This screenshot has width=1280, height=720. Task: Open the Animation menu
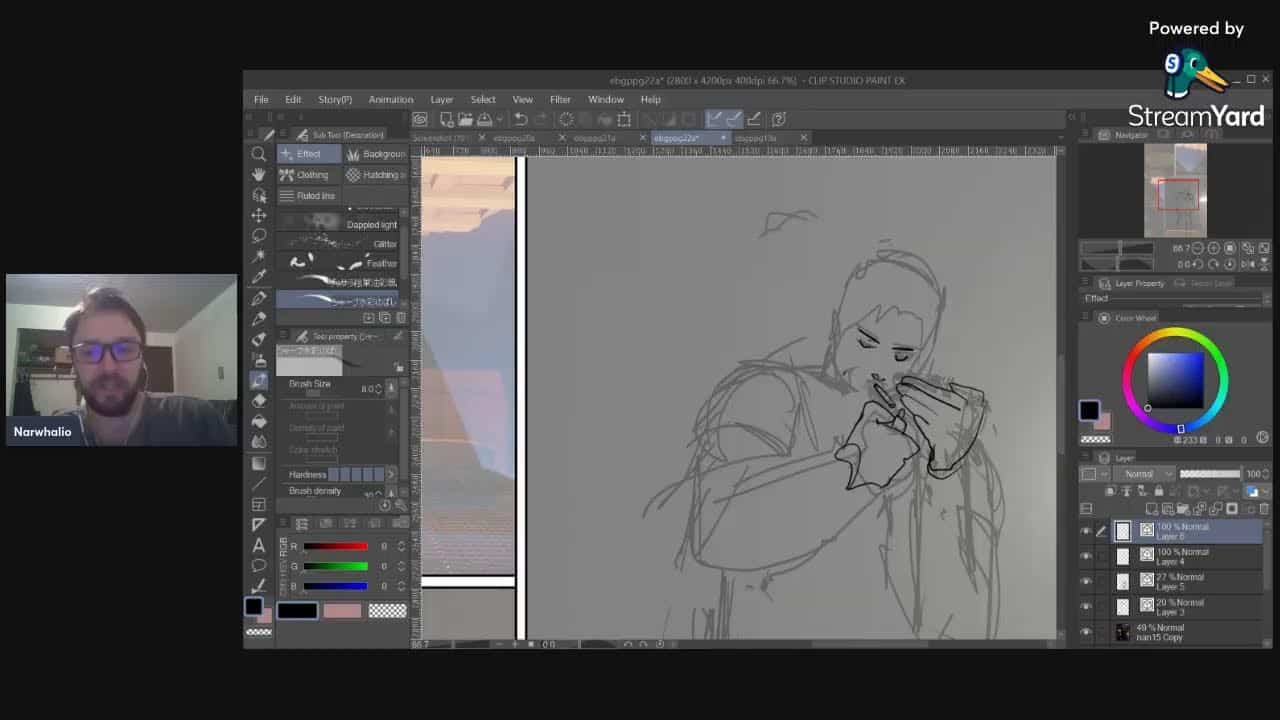point(390,99)
